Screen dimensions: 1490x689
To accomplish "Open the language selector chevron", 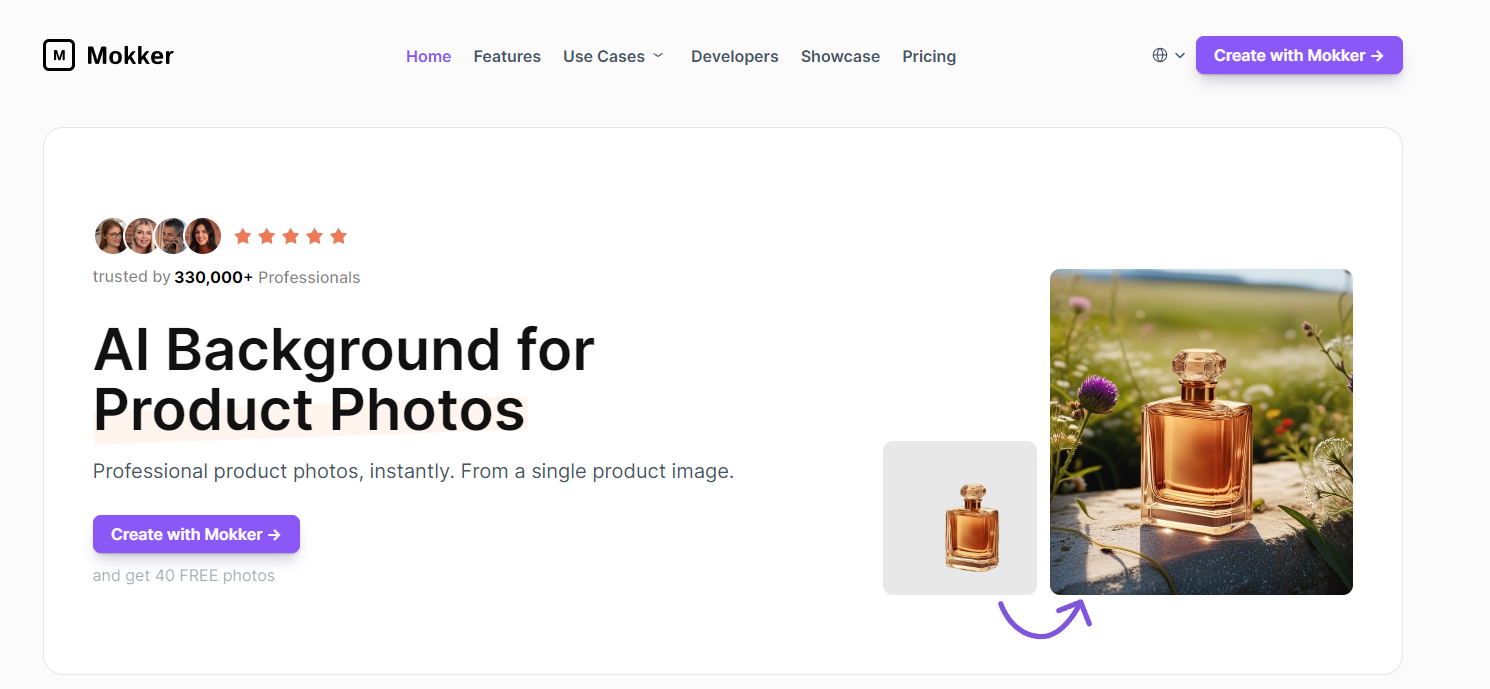I will (x=1180, y=56).
